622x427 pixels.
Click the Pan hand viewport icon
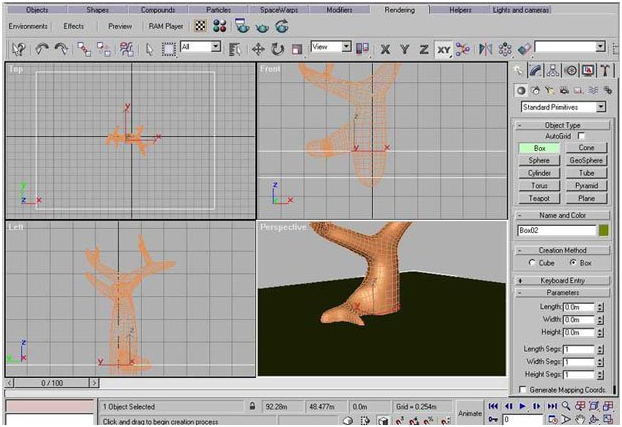(580, 419)
